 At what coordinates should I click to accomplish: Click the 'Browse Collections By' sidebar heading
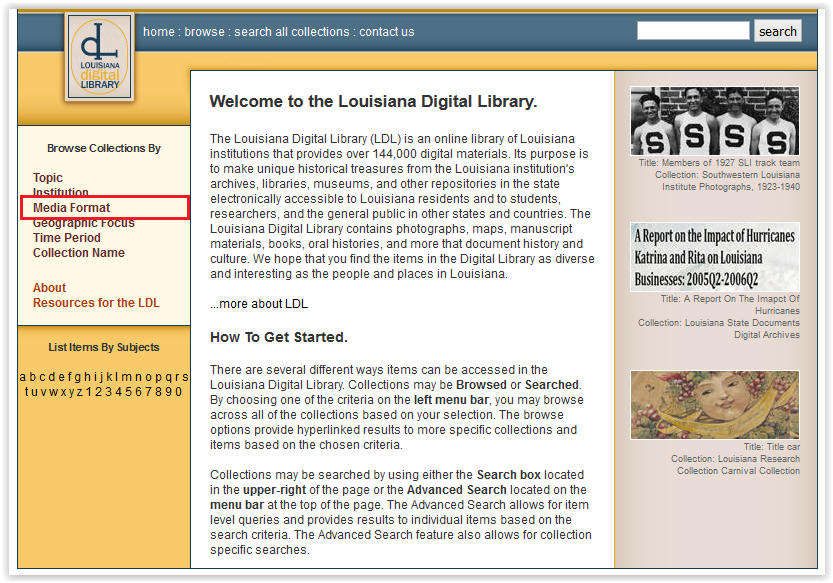(104, 148)
